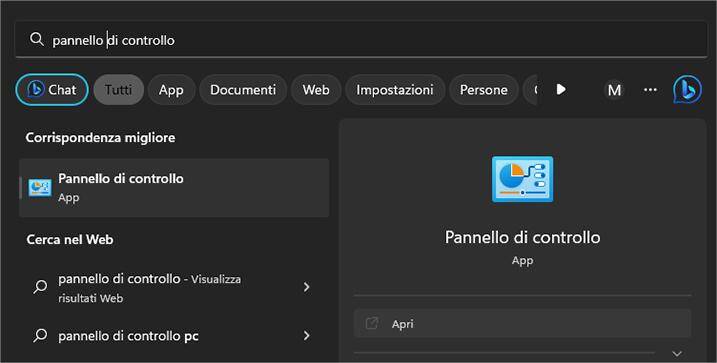The height and width of the screenshot is (363, 717).
Task: Click Apri to open Control Panel
Action: 522,324
